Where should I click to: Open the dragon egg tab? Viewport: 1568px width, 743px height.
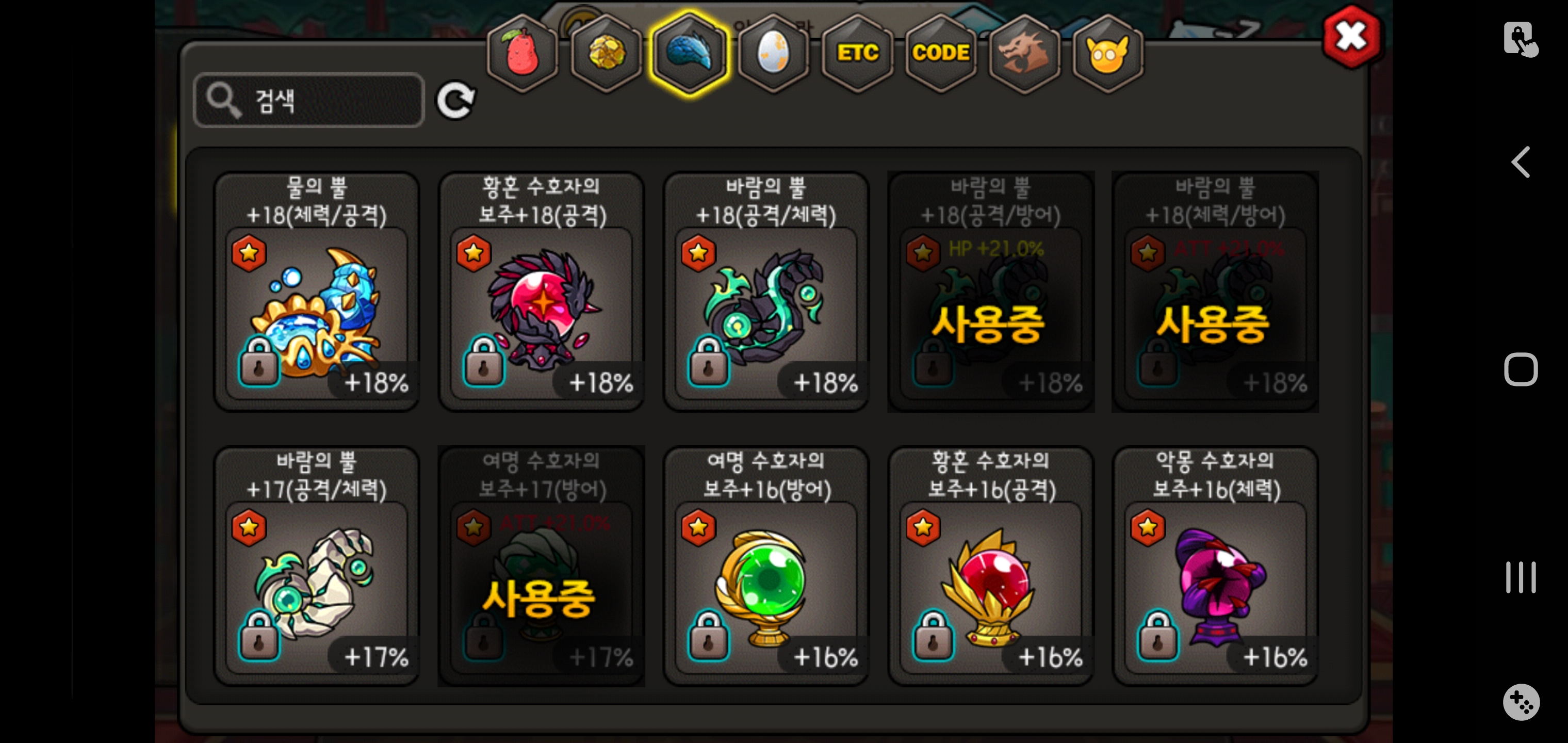coord(773,54)
